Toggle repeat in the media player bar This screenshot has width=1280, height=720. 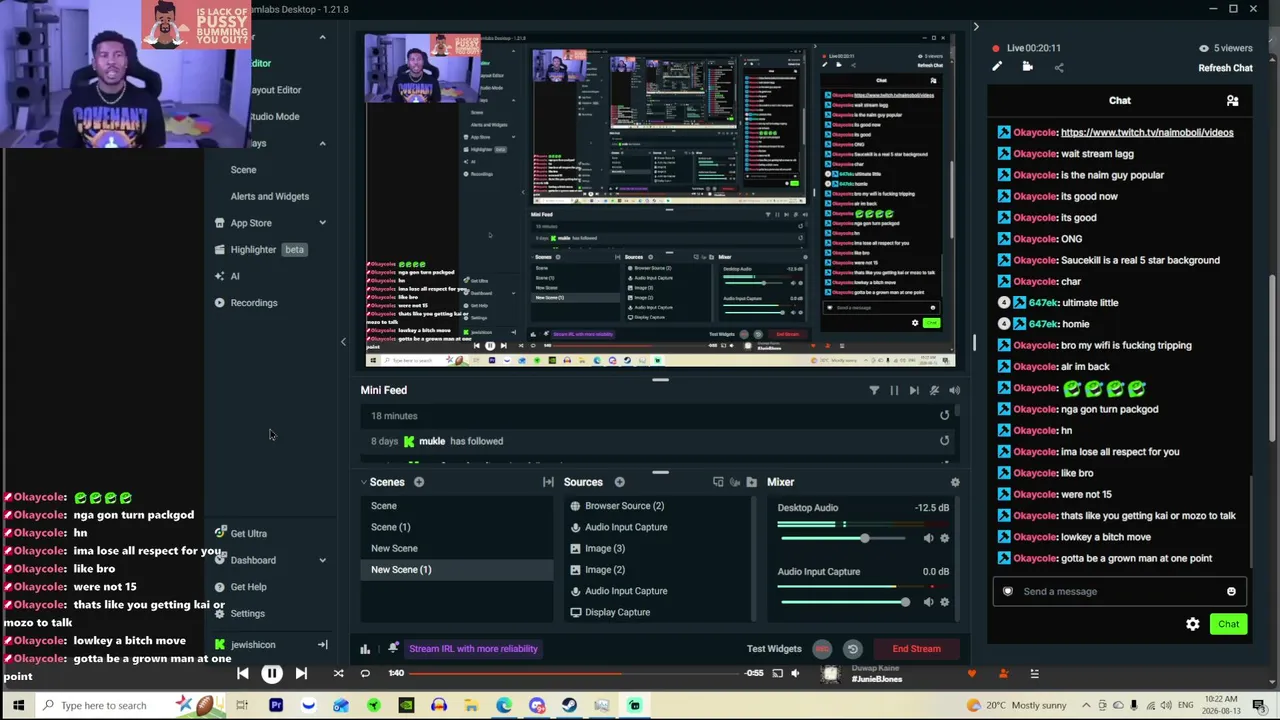point(365,674)
